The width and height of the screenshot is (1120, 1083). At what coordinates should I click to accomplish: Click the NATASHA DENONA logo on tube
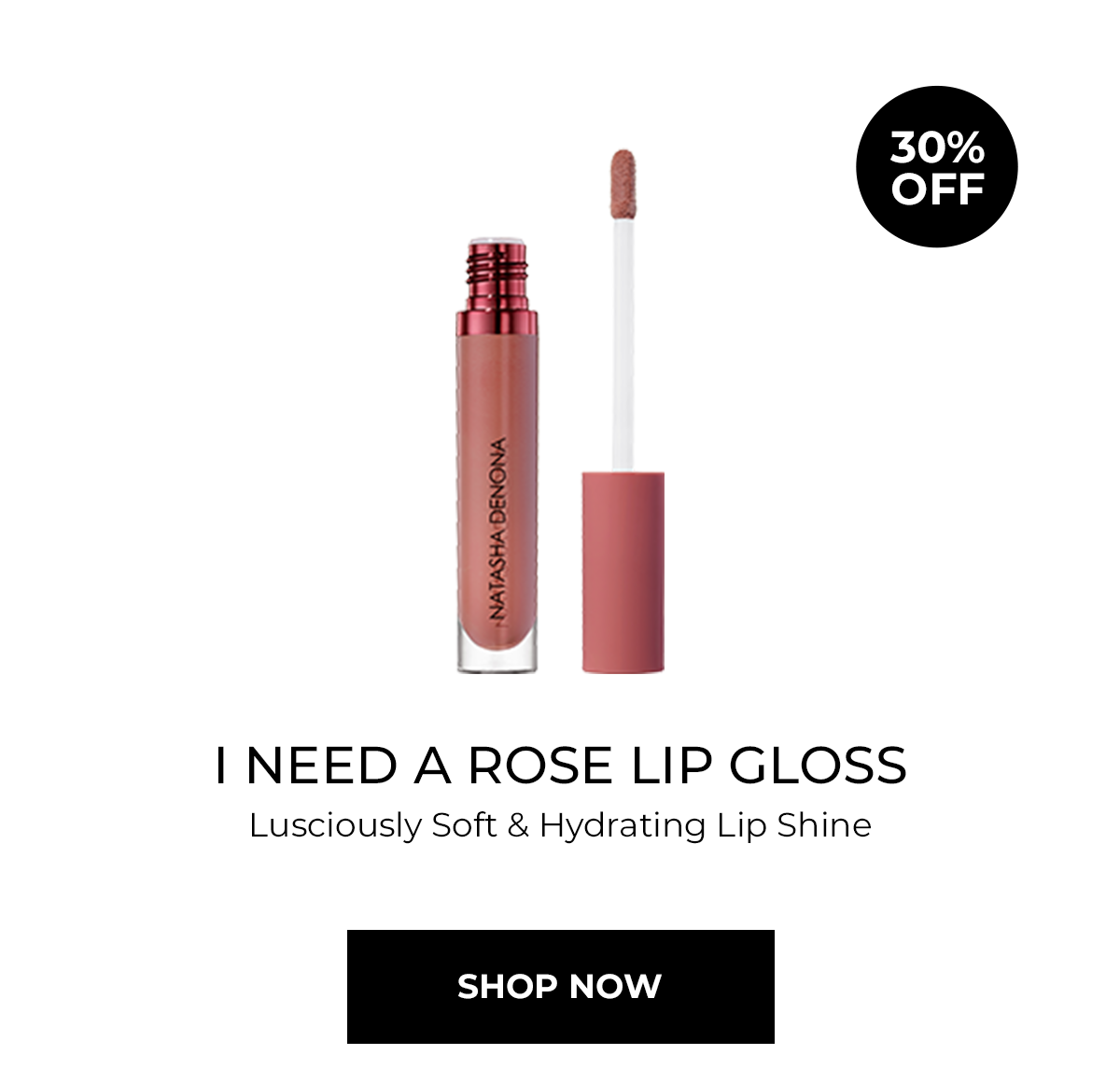point(498,529)
